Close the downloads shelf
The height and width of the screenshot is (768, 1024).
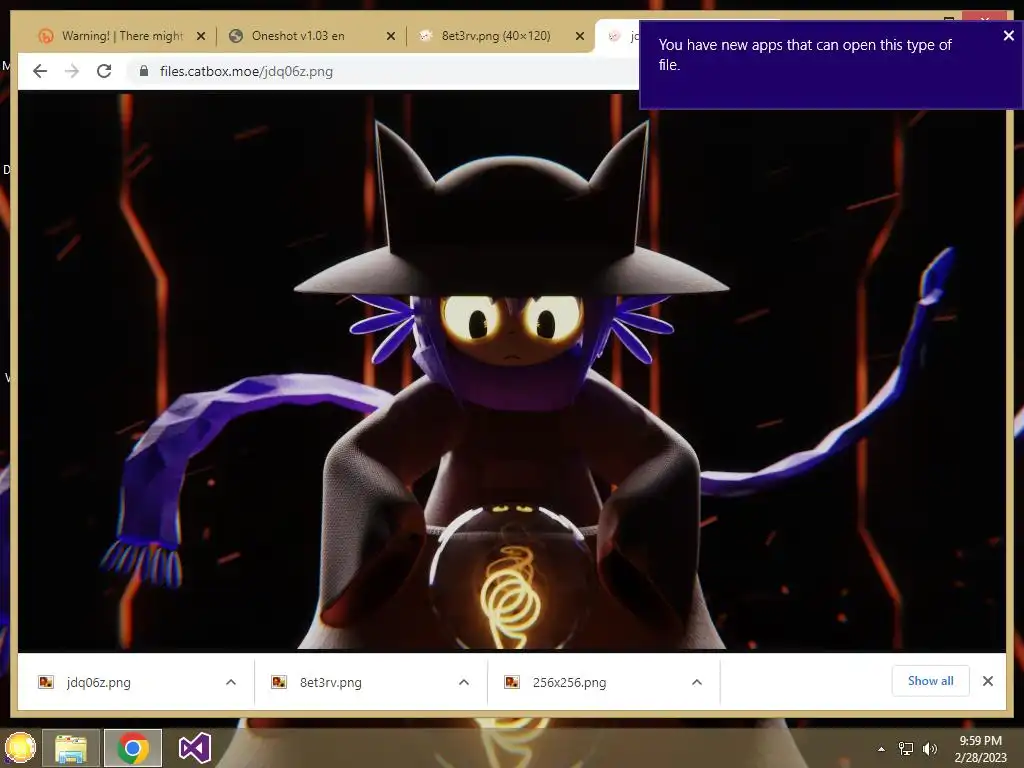[x=988, y=681]
